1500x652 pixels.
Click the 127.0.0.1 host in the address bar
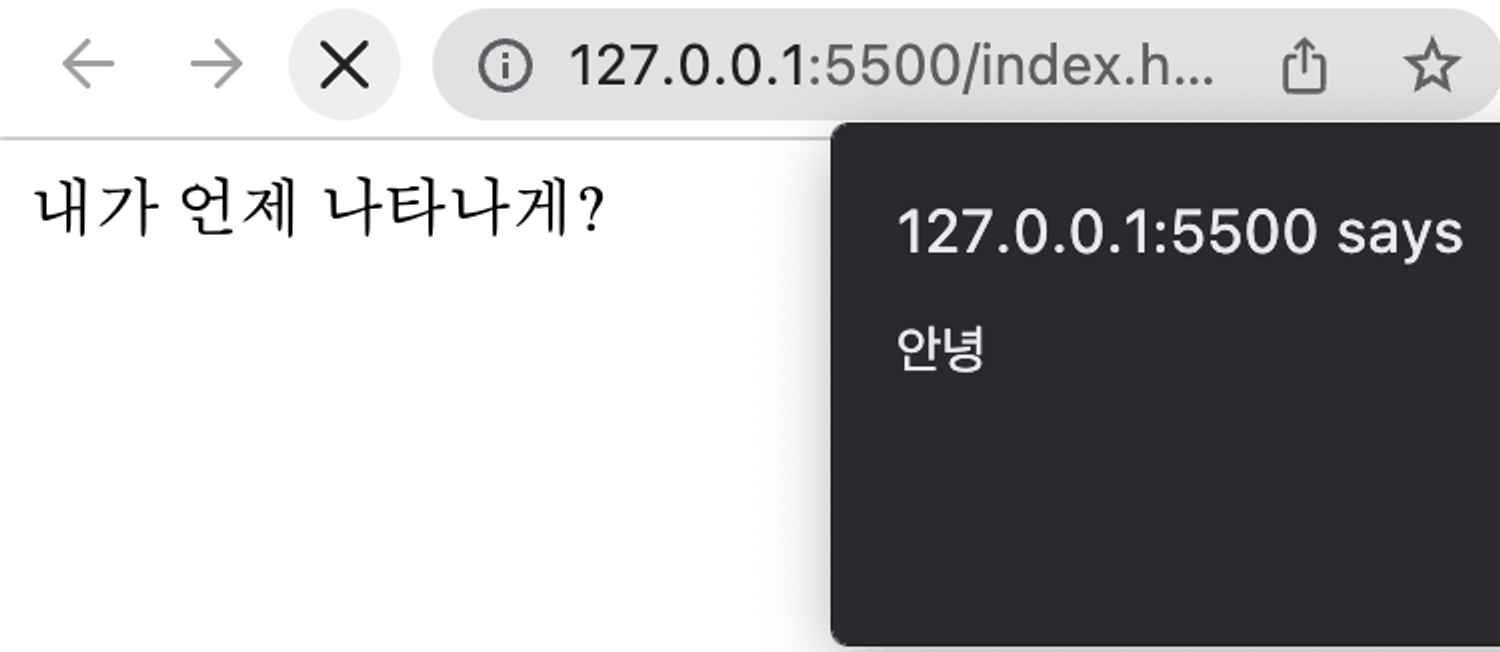(x=685, y=66)
